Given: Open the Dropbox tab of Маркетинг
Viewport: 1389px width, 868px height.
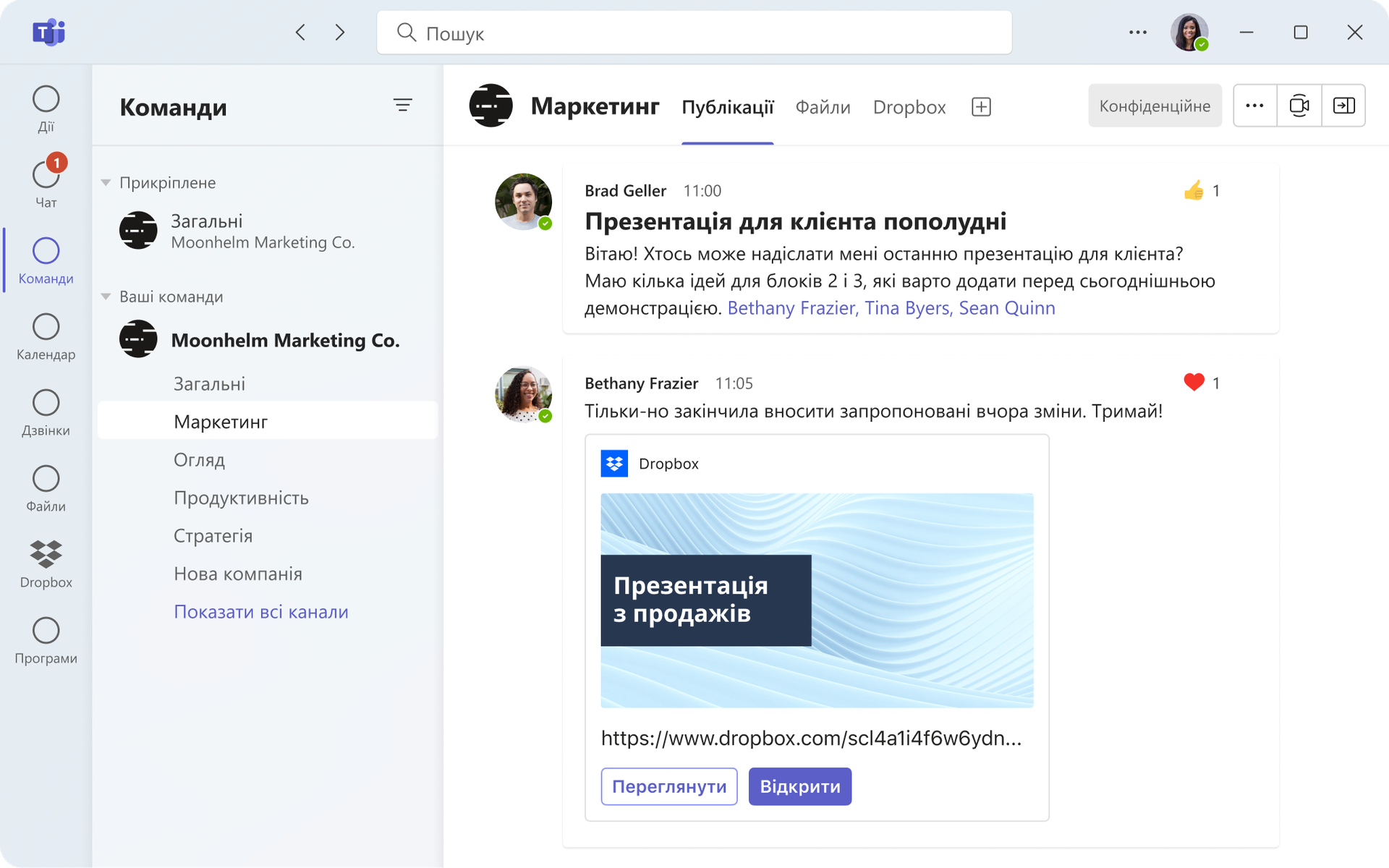Looking at the screenshot, I should pos(909,106).
